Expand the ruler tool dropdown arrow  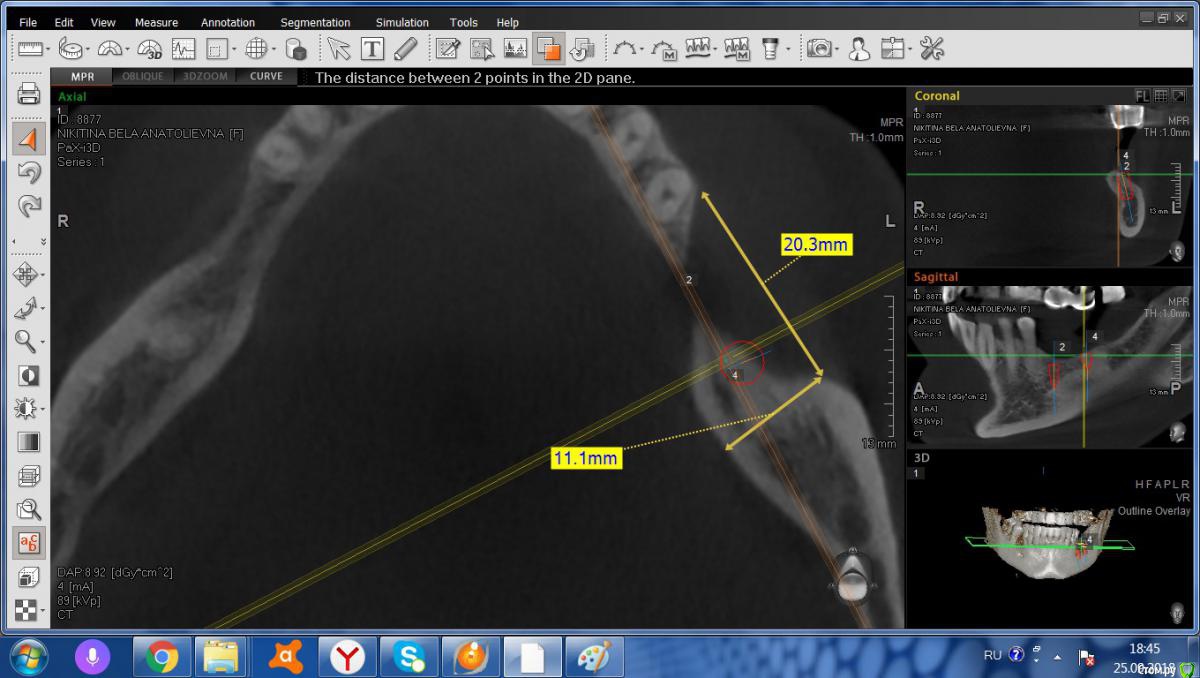click(x=48, y=48)
